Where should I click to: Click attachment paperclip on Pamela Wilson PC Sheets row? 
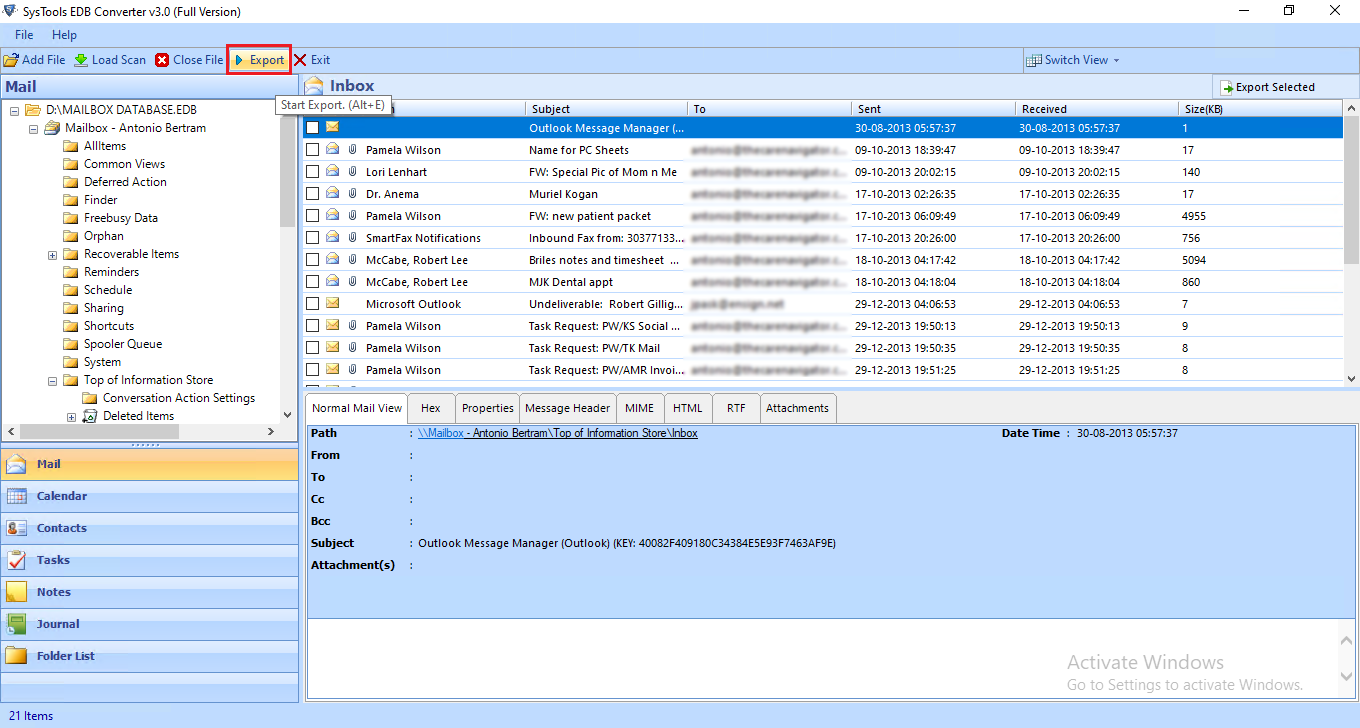(x=352, y=150)
